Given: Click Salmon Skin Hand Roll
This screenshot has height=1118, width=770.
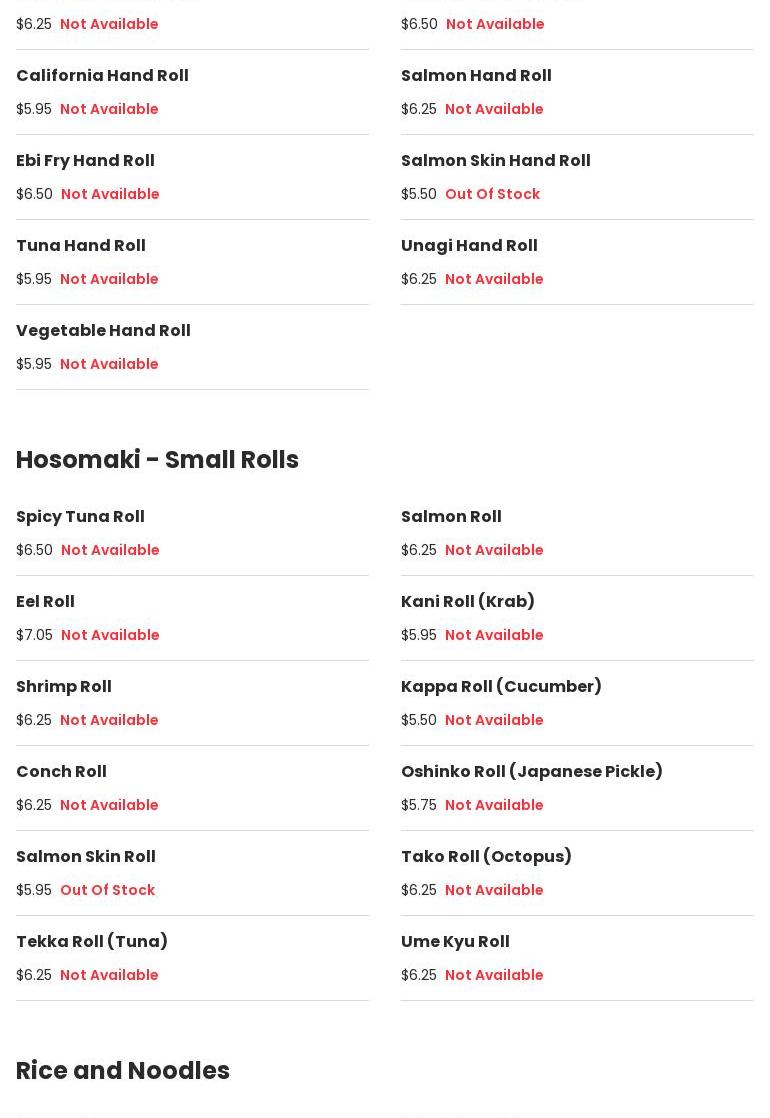Looking at the screenshot, I should [495, 161].
